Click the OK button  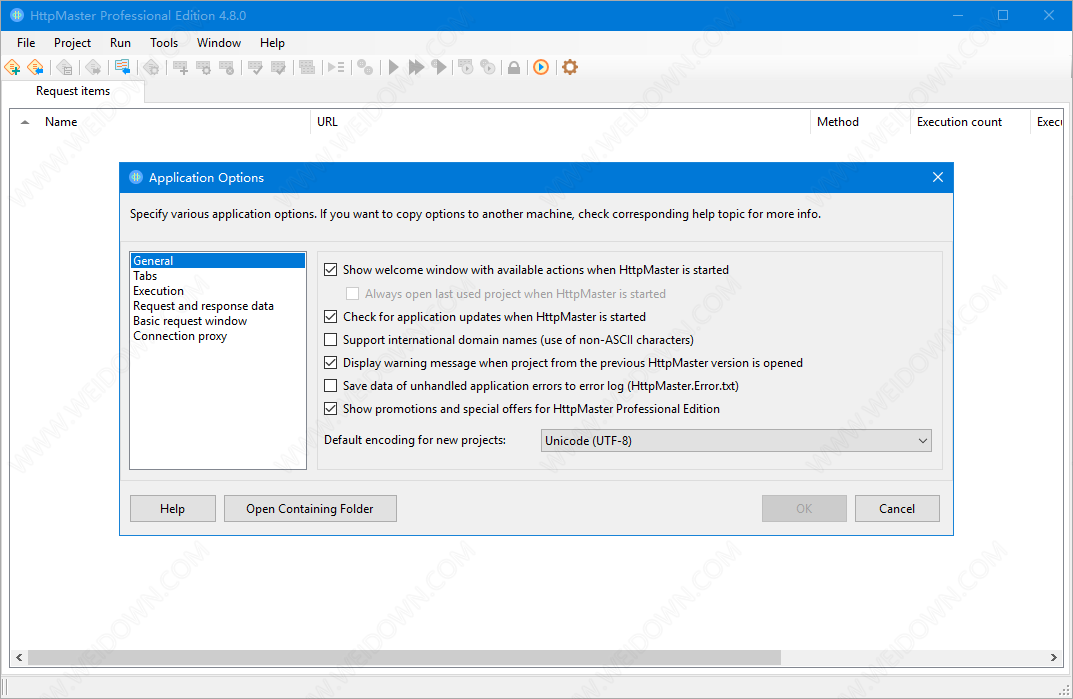click(x=804, y=509)
